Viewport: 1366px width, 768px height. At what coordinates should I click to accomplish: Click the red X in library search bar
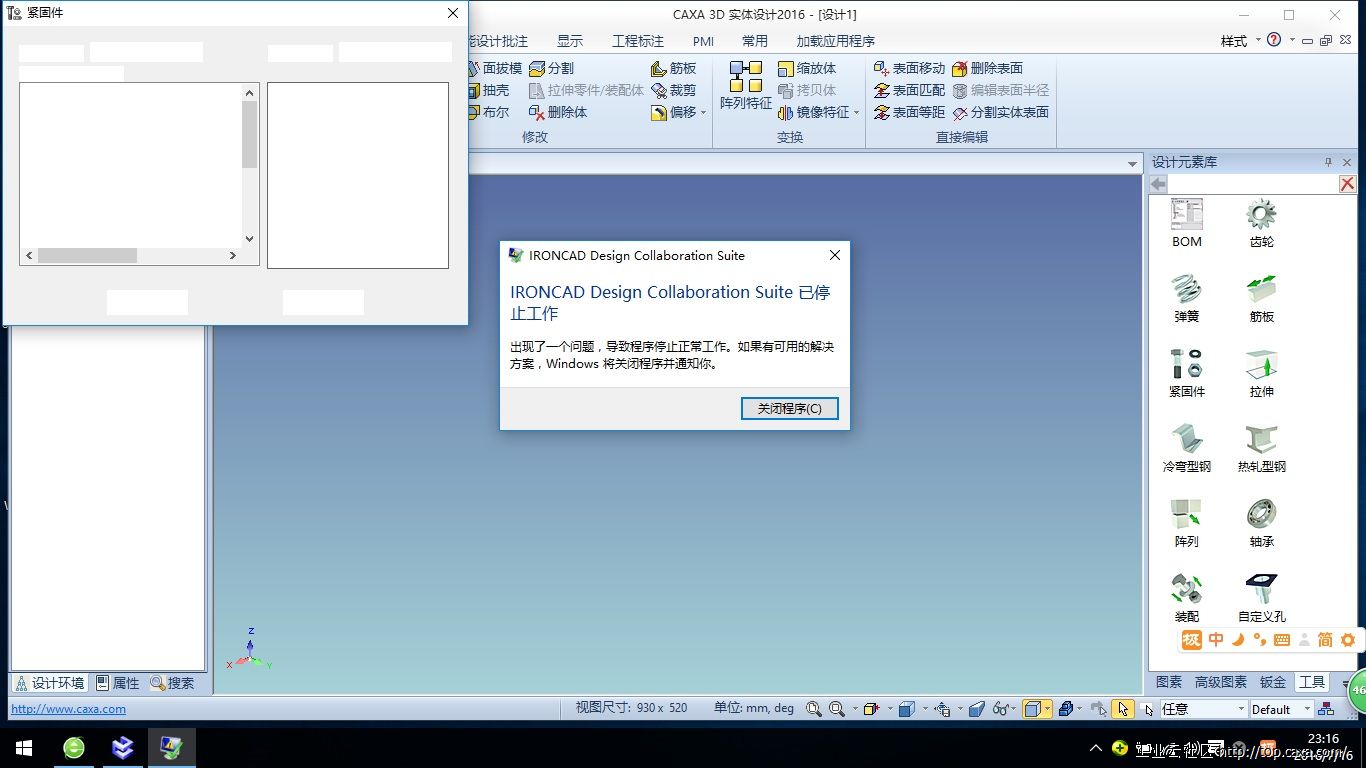pos(1347,184)
